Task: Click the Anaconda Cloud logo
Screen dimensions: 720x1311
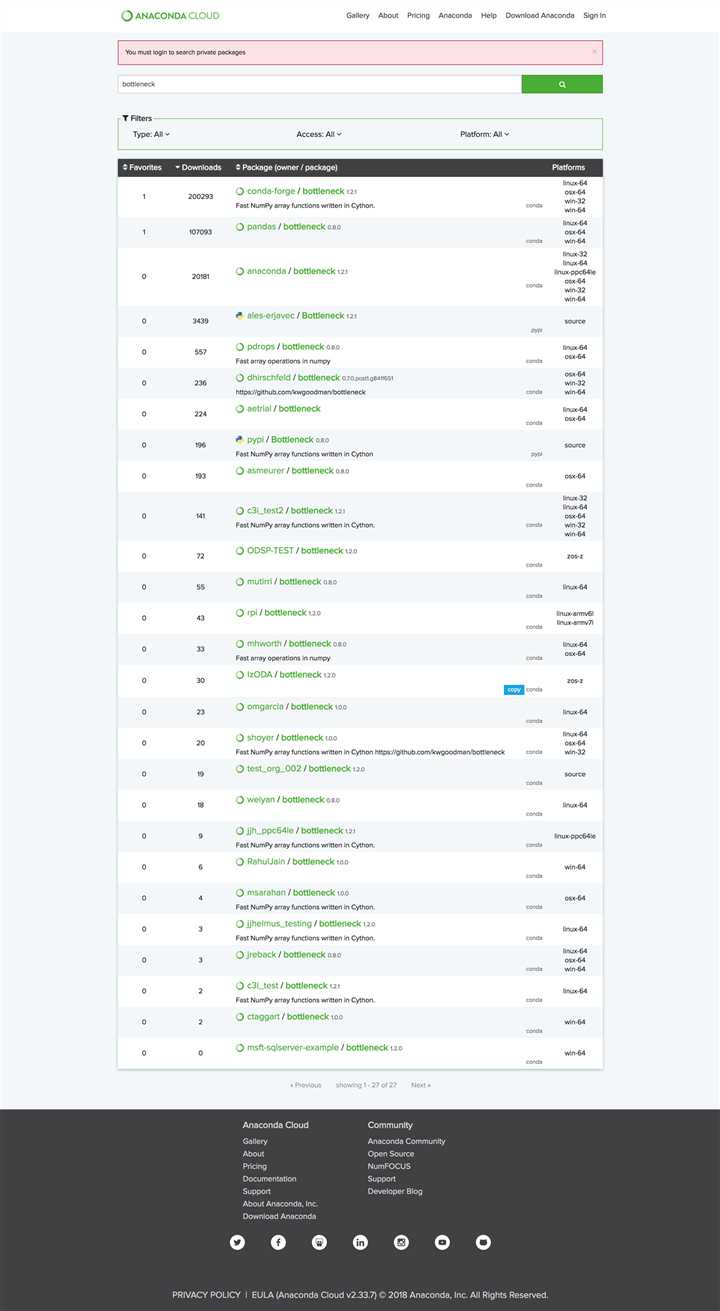Action: pyautogui.click(x=170, y=16)
